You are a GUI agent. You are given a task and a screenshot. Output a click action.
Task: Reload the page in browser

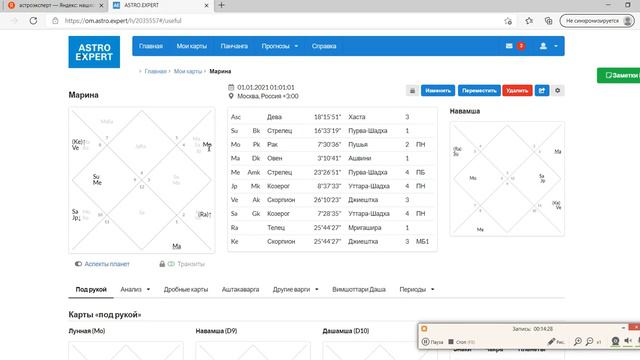(x=33, y=21)
